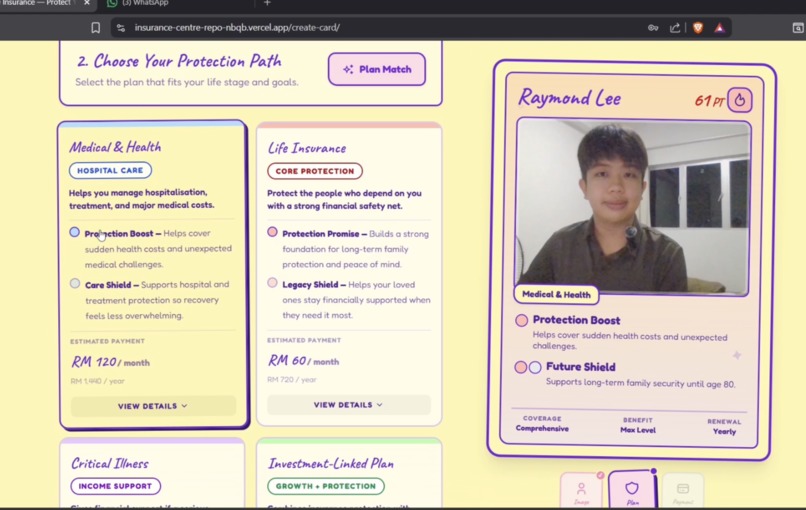
Task: Switch to the WhatsApp browser tab
Action: click(x=144, y=3)
